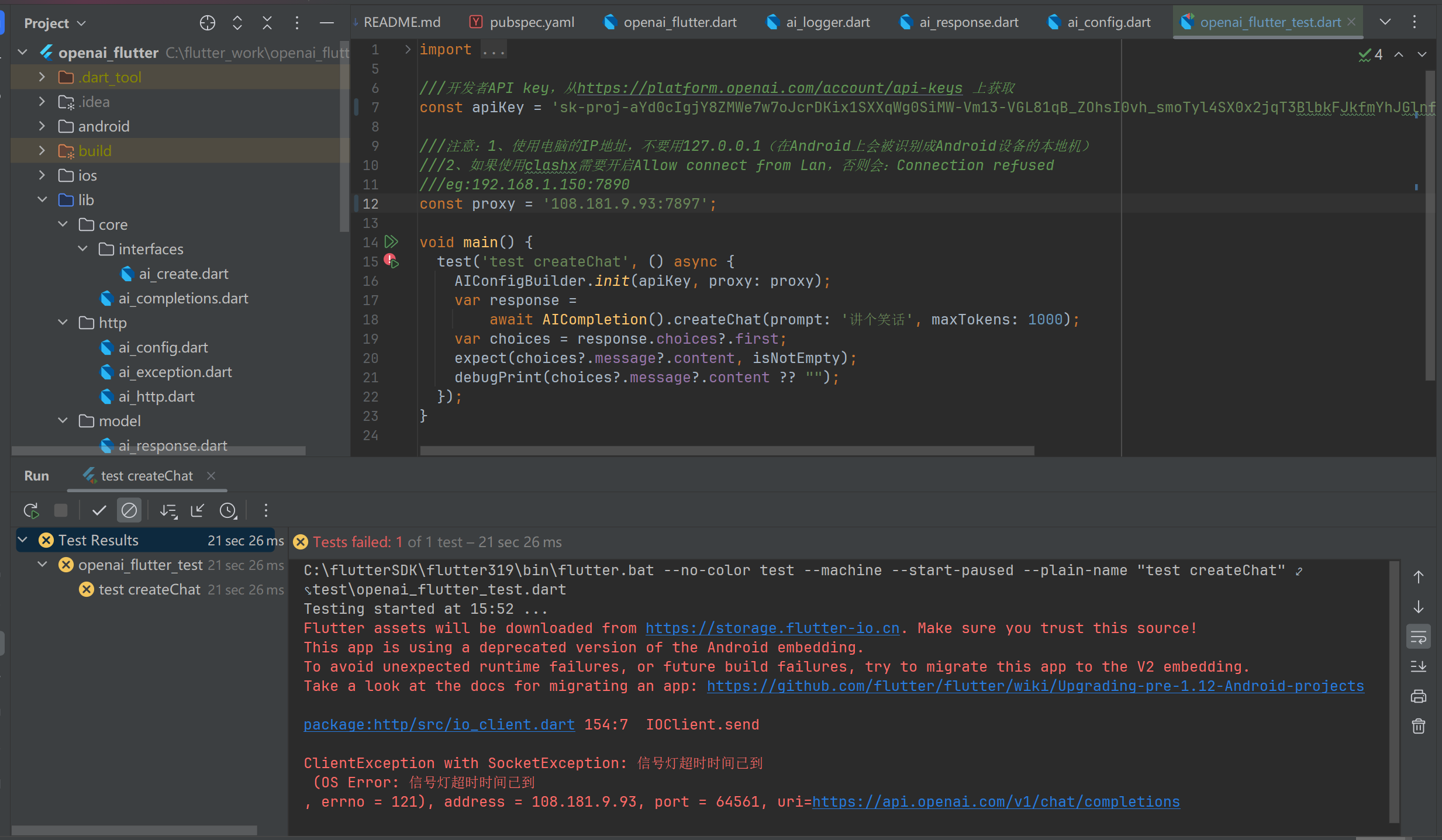This screenshot has width=1442, height=840.
Task: Run main via gutter run arrow
Action: pyautogui.click(x=391, y=241)
